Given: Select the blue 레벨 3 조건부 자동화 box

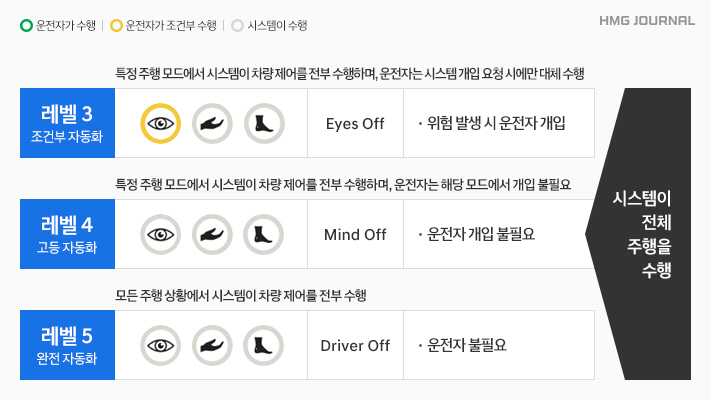Looking at the screenshot, I should click(x=67, y=124).
